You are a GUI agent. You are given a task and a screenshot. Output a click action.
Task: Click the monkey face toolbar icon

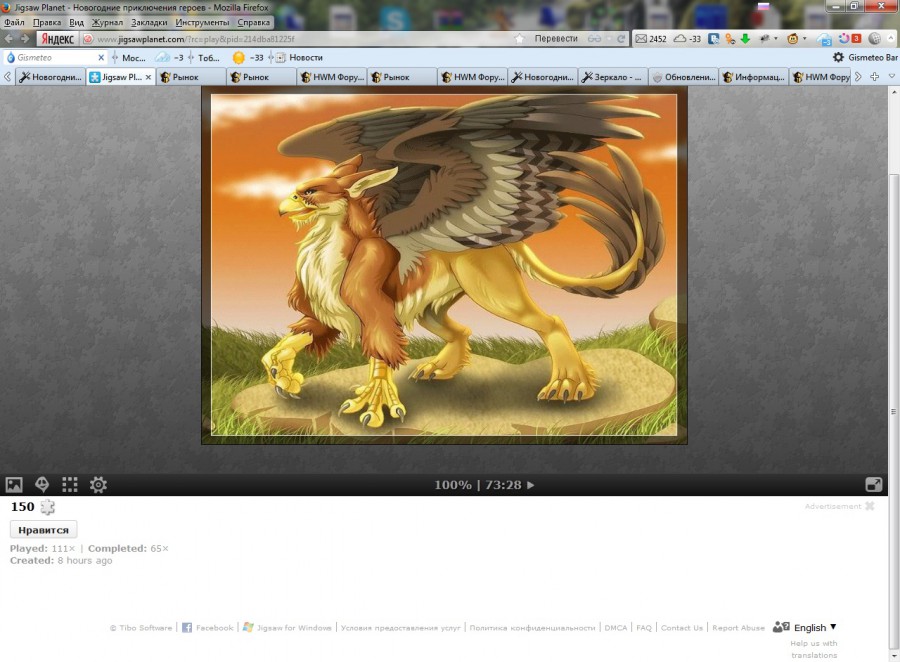coord(793,38)
